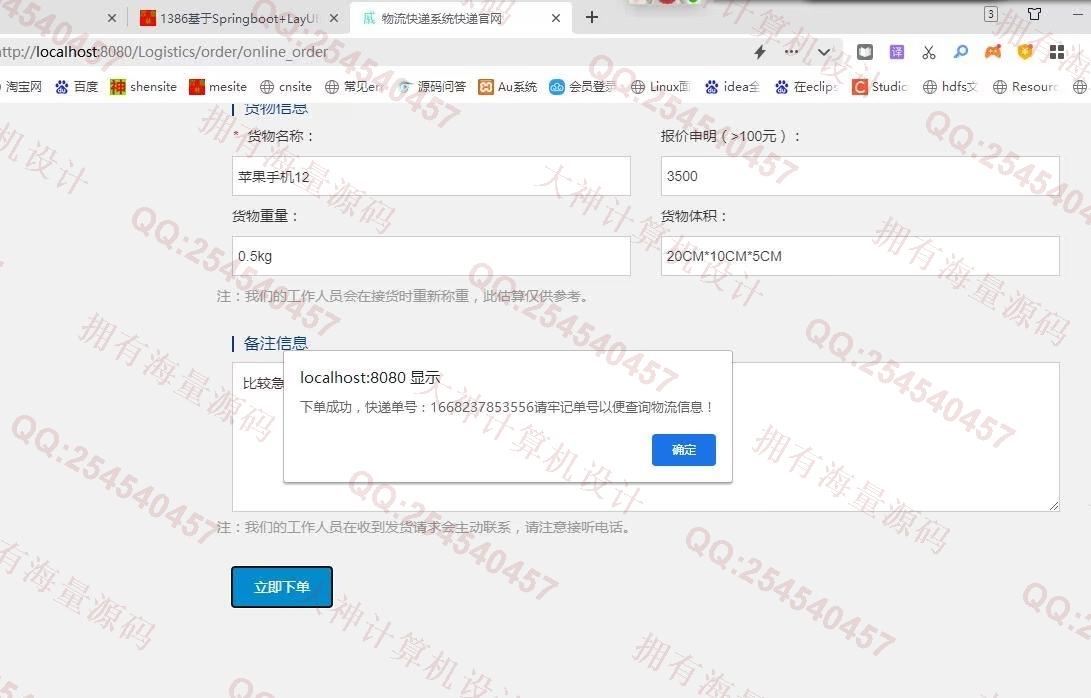Click the remarks textarea resize handle corner
Viewport: 1091px width, 698px height.
1053,506
